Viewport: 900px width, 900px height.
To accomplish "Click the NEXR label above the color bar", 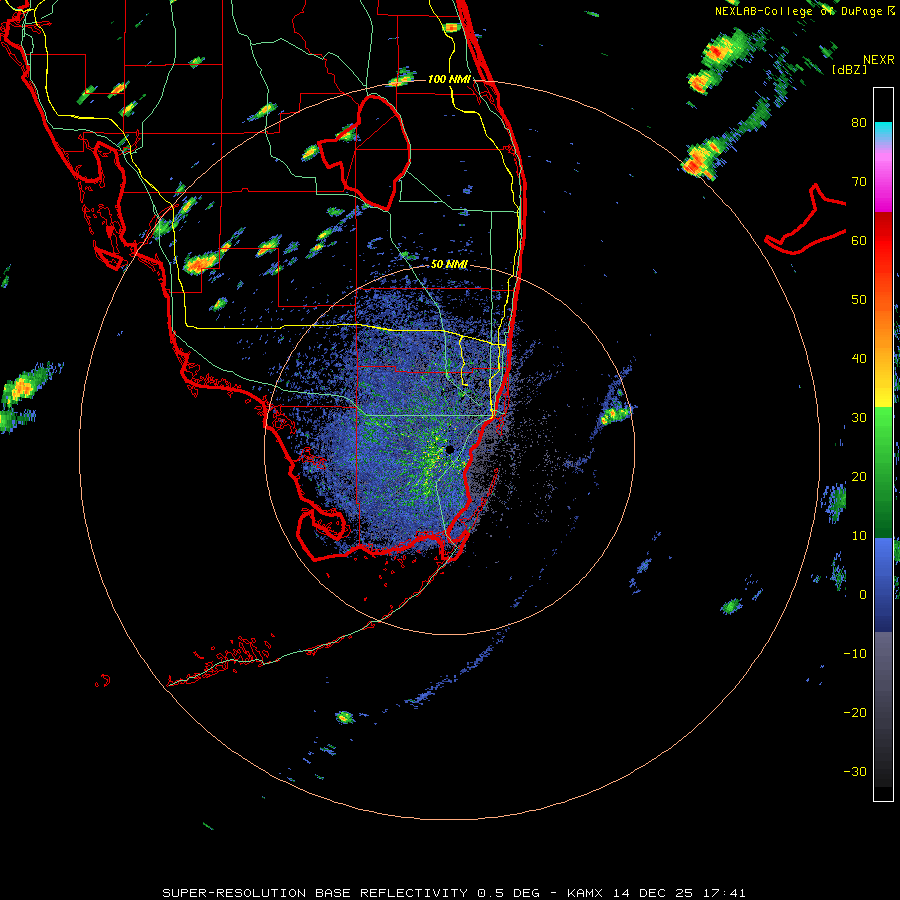I will pos(879,59).
